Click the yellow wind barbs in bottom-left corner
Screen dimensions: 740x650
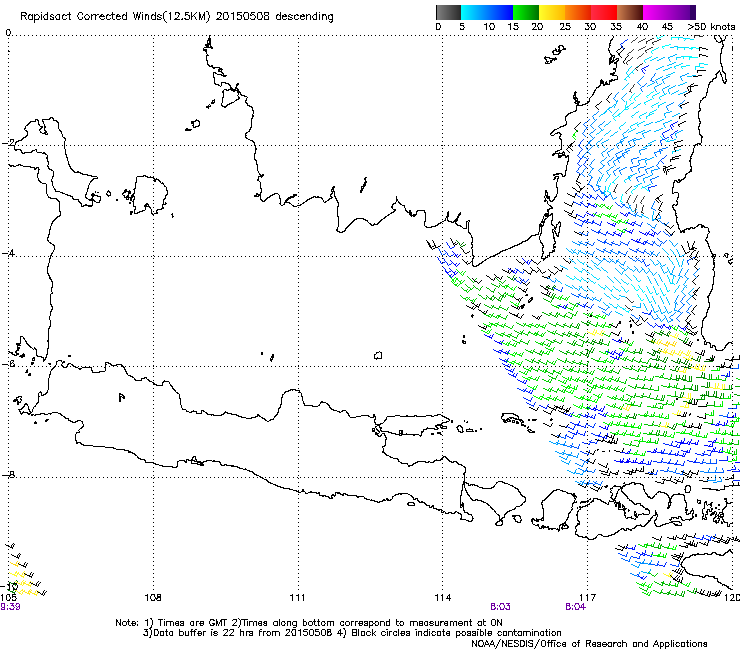24,576
